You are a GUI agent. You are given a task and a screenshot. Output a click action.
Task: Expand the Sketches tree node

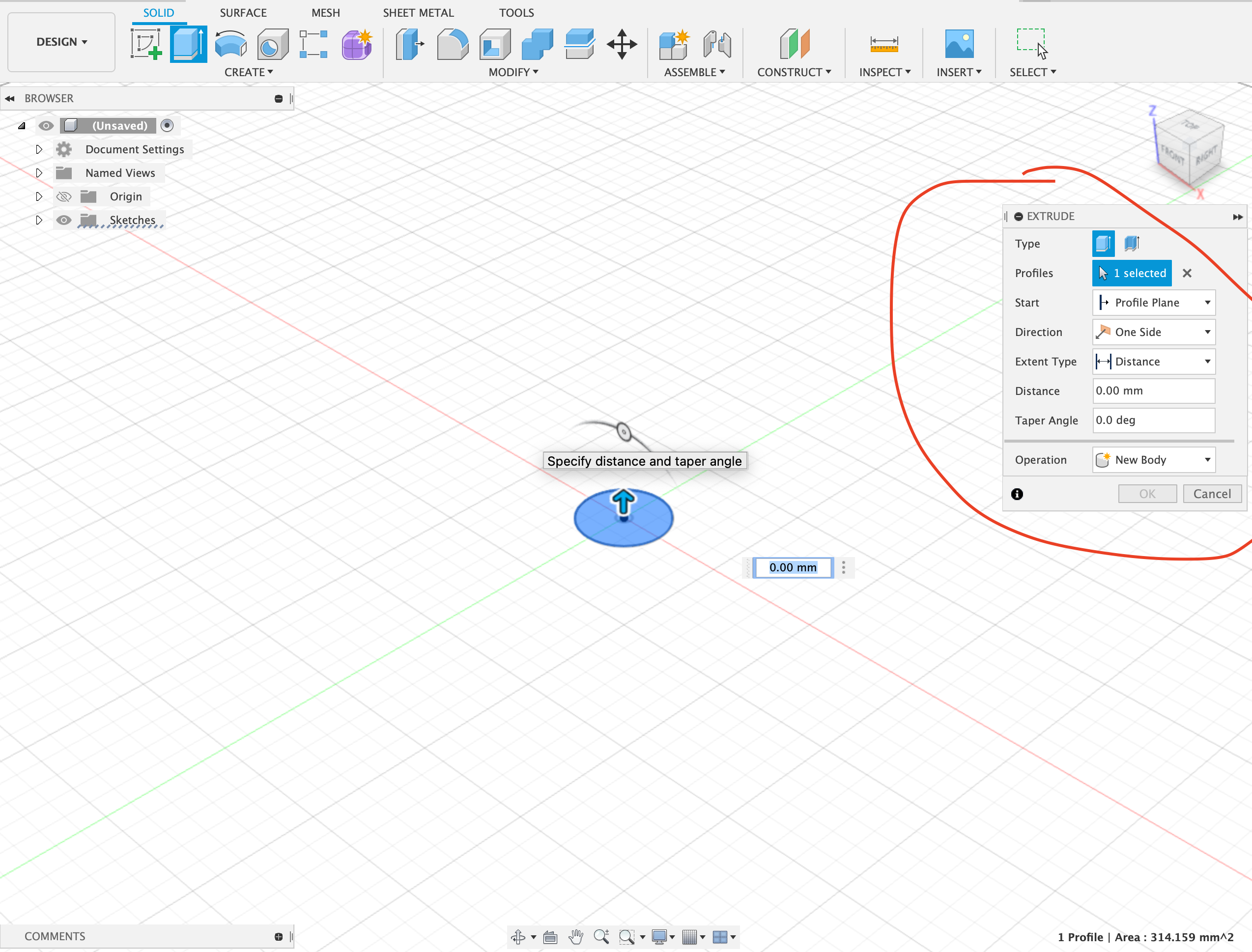38,220
